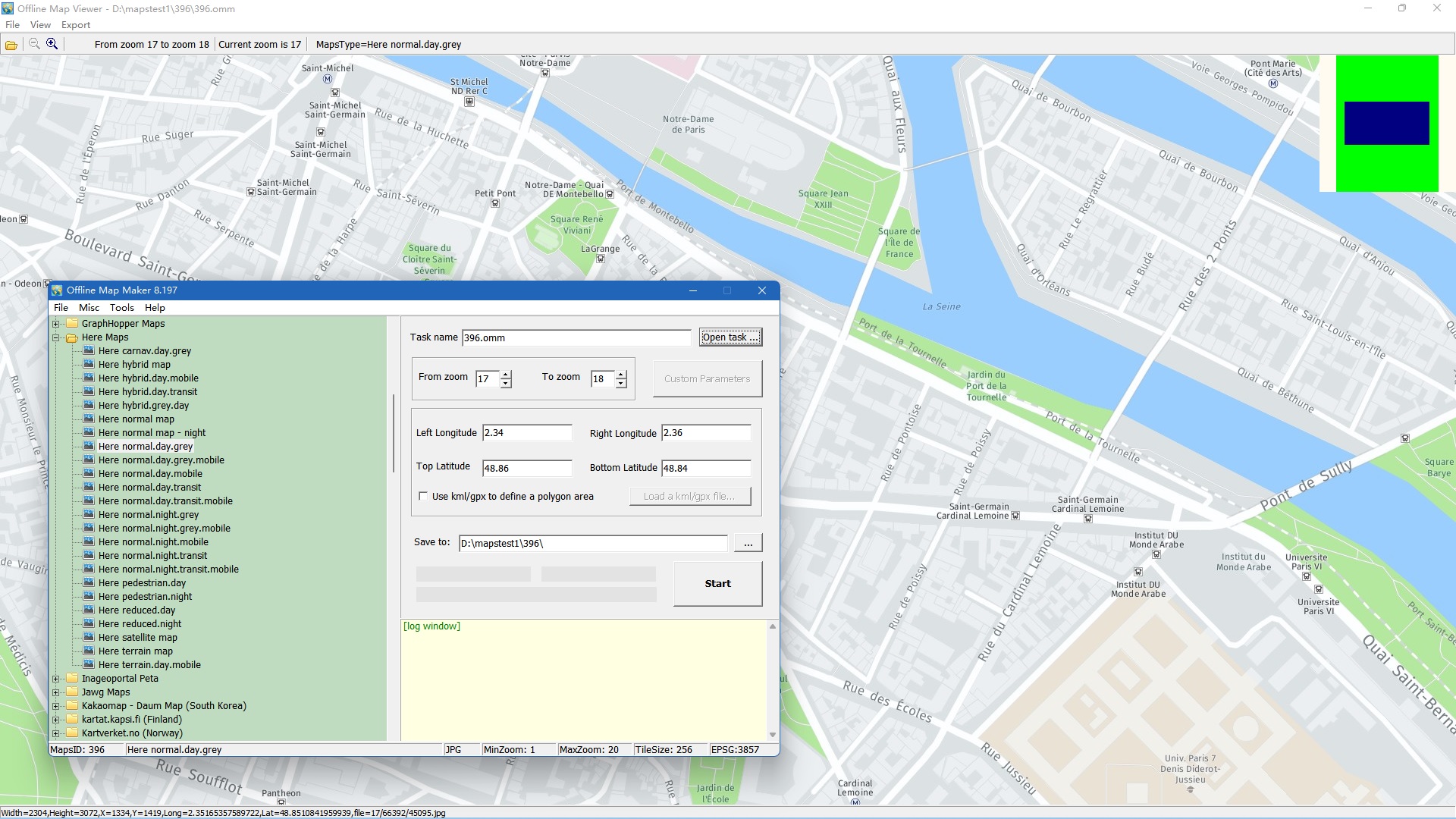Click the log window scrollbar down arrow
The image size is (1456, 819).
click(773, 734)
